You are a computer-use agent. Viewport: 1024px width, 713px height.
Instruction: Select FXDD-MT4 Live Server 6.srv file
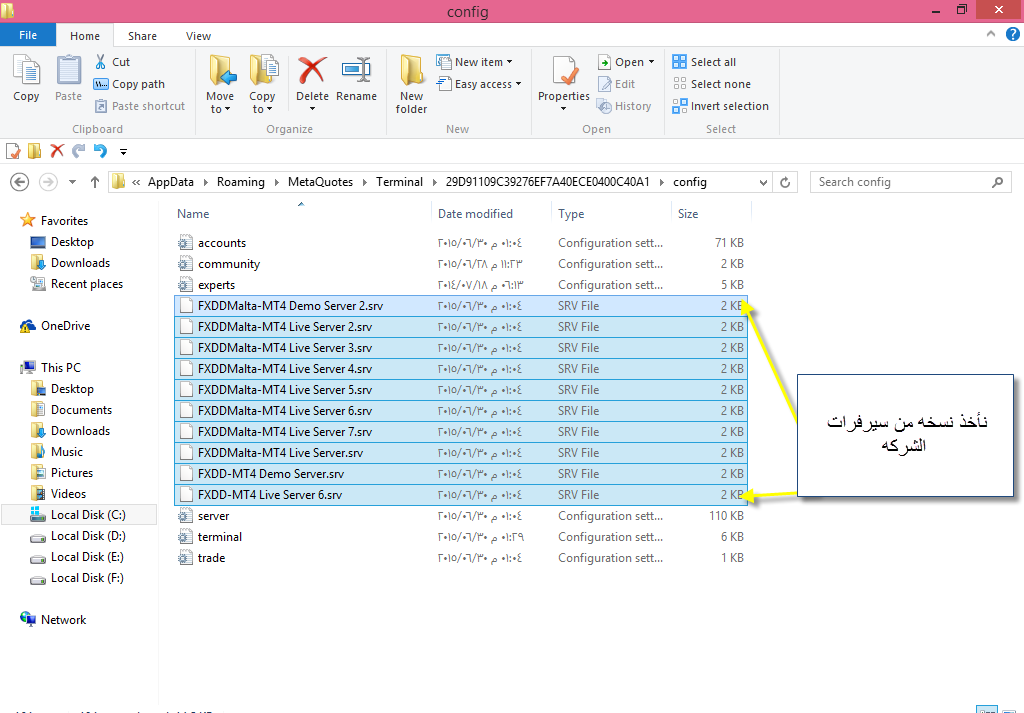460,495
